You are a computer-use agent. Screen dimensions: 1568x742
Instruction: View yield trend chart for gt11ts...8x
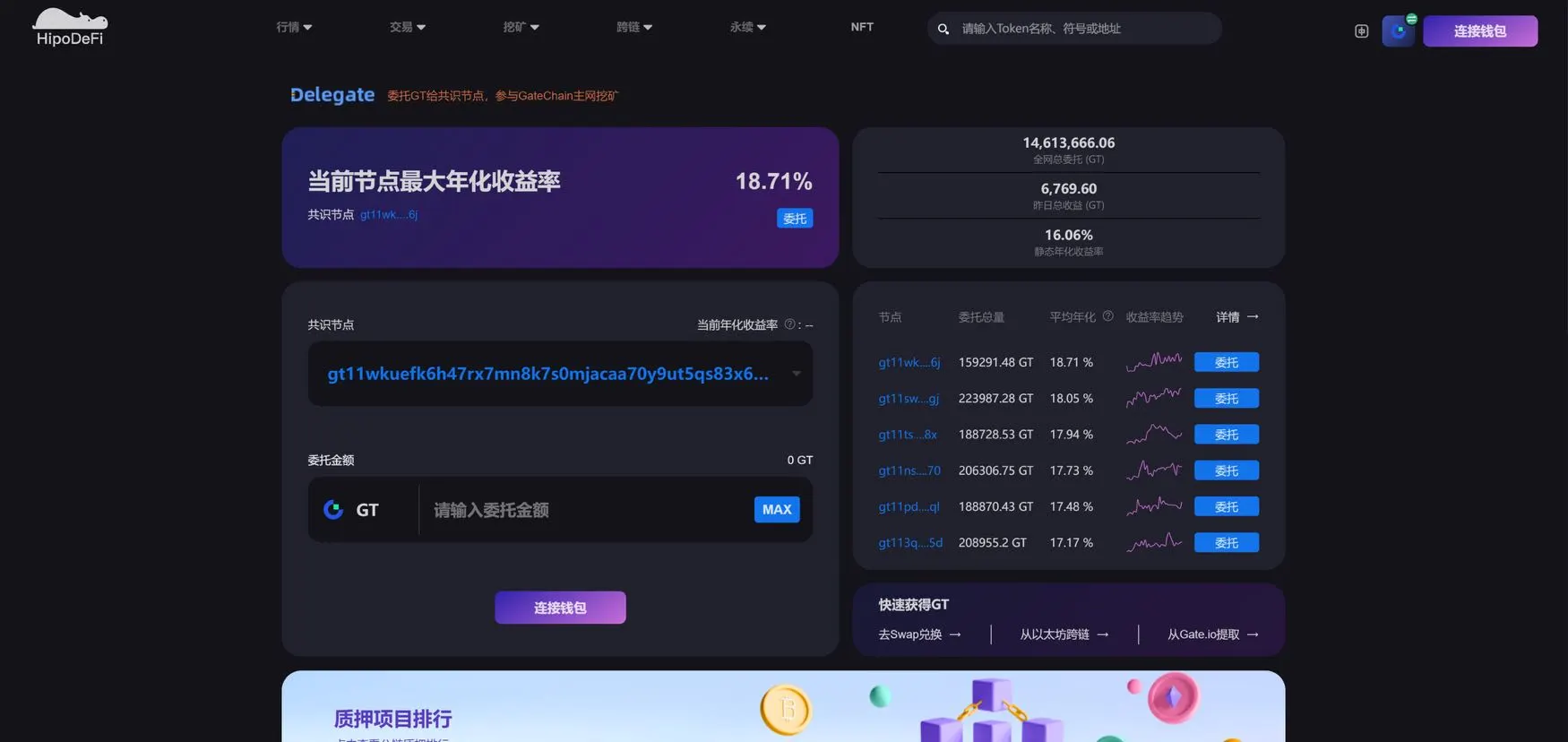[1154, 435]
